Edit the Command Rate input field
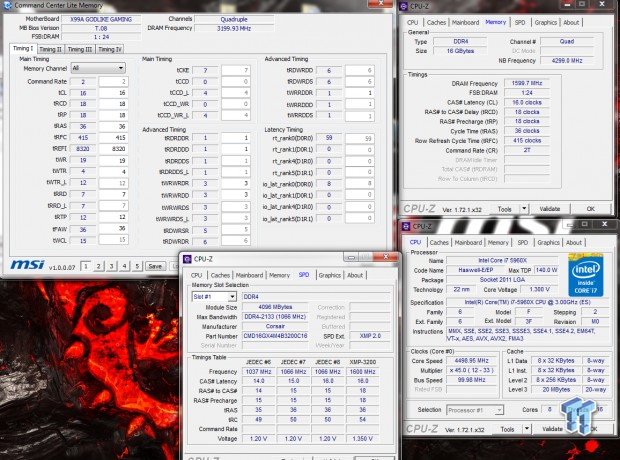Image resolution: width=620 pixels, height=460 pixels. [x=113, y=81]
